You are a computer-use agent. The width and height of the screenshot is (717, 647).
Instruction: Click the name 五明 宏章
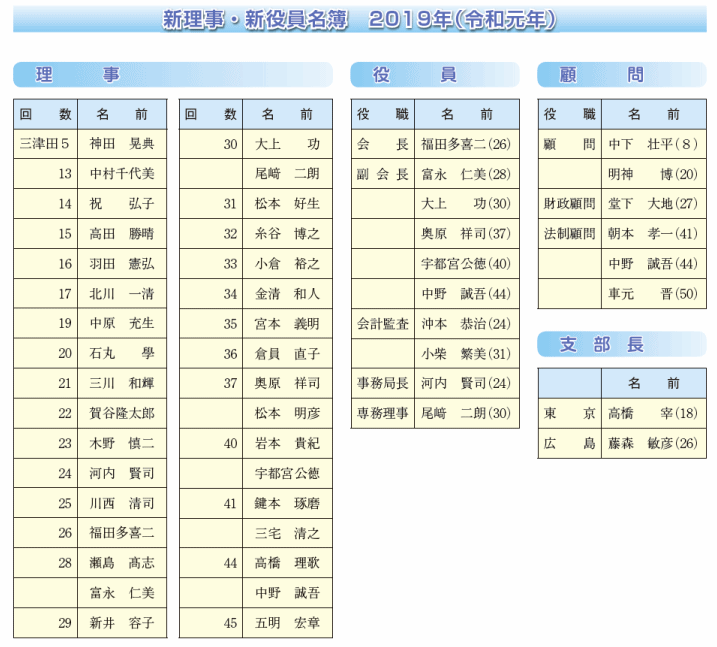(x=287, y=623)
